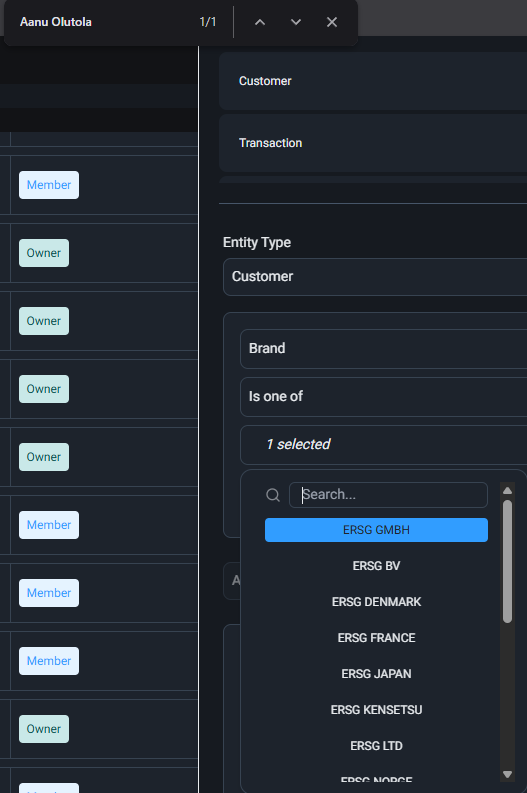This screenshot has height=793, width=527.
Task: Focus the brand Search field
Action: (388, 495)
